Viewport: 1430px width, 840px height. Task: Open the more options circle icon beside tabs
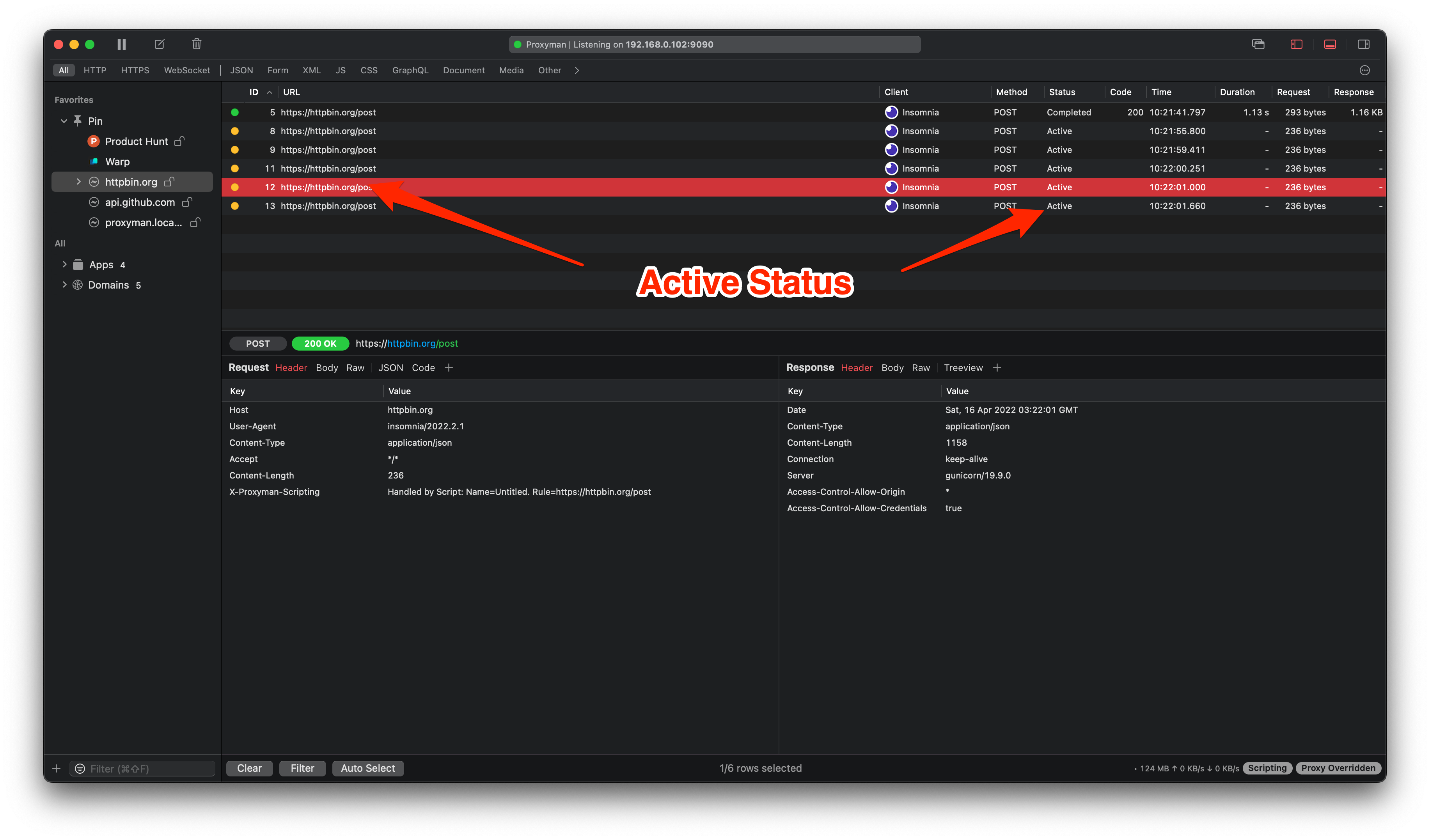pyautogui.click(x=1365, y=70)
